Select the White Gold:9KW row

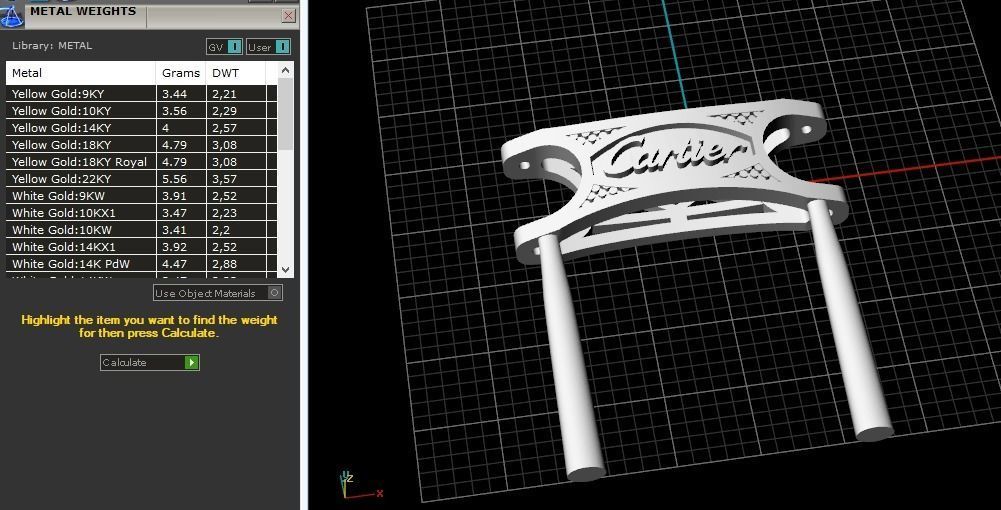(x=142, y=196)
